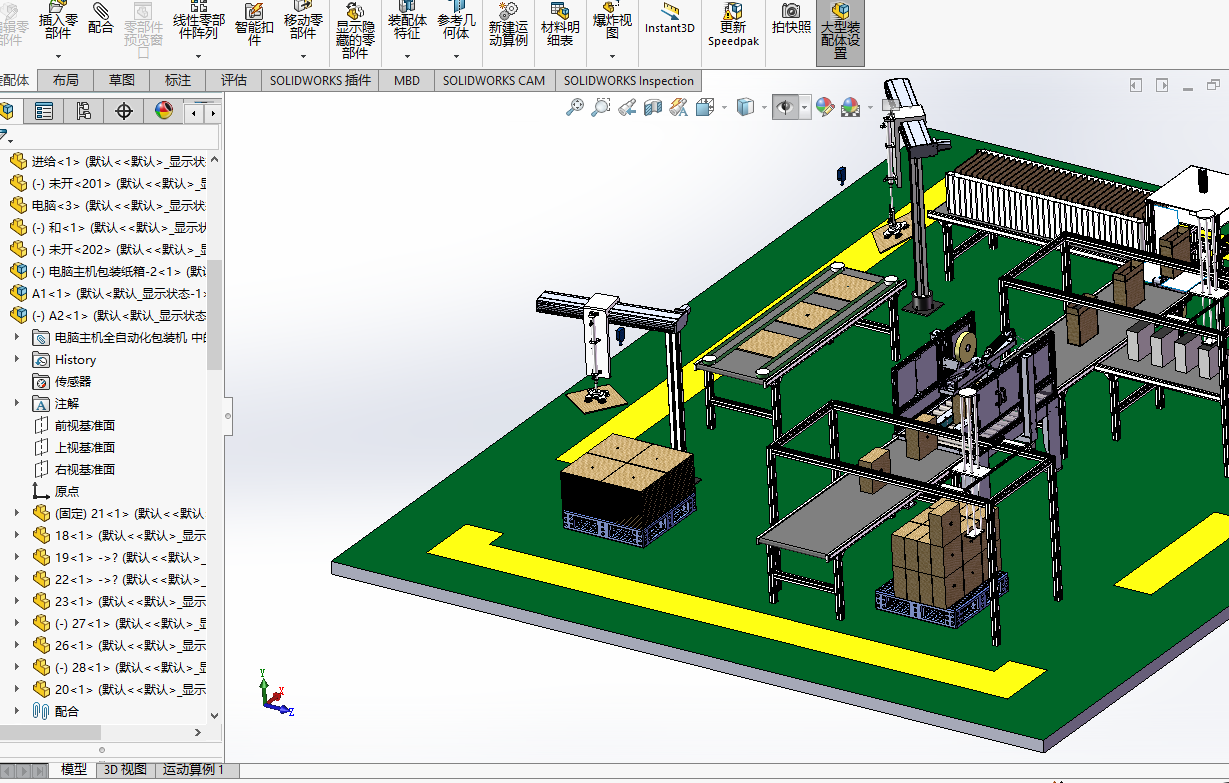Open the Hide/Show Items dropdown arrow
1229x783 pixels.
click(x=804, y=107)
